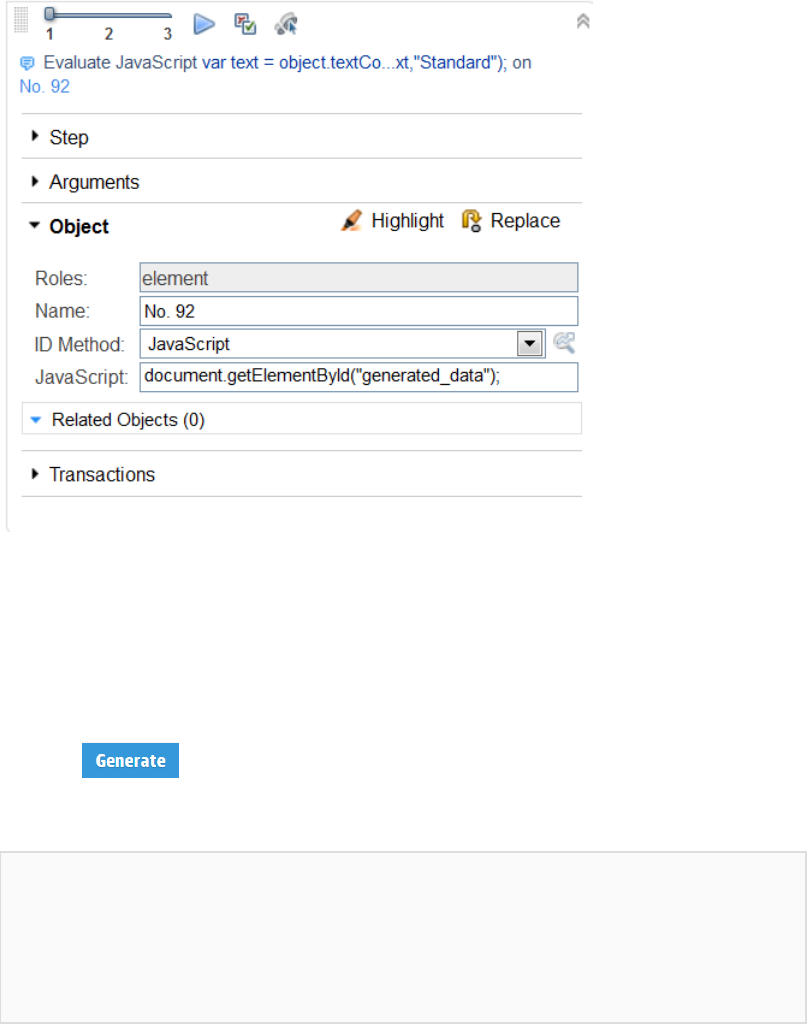
Task: Click the Highlight marker icon
Action: (351, 221)
